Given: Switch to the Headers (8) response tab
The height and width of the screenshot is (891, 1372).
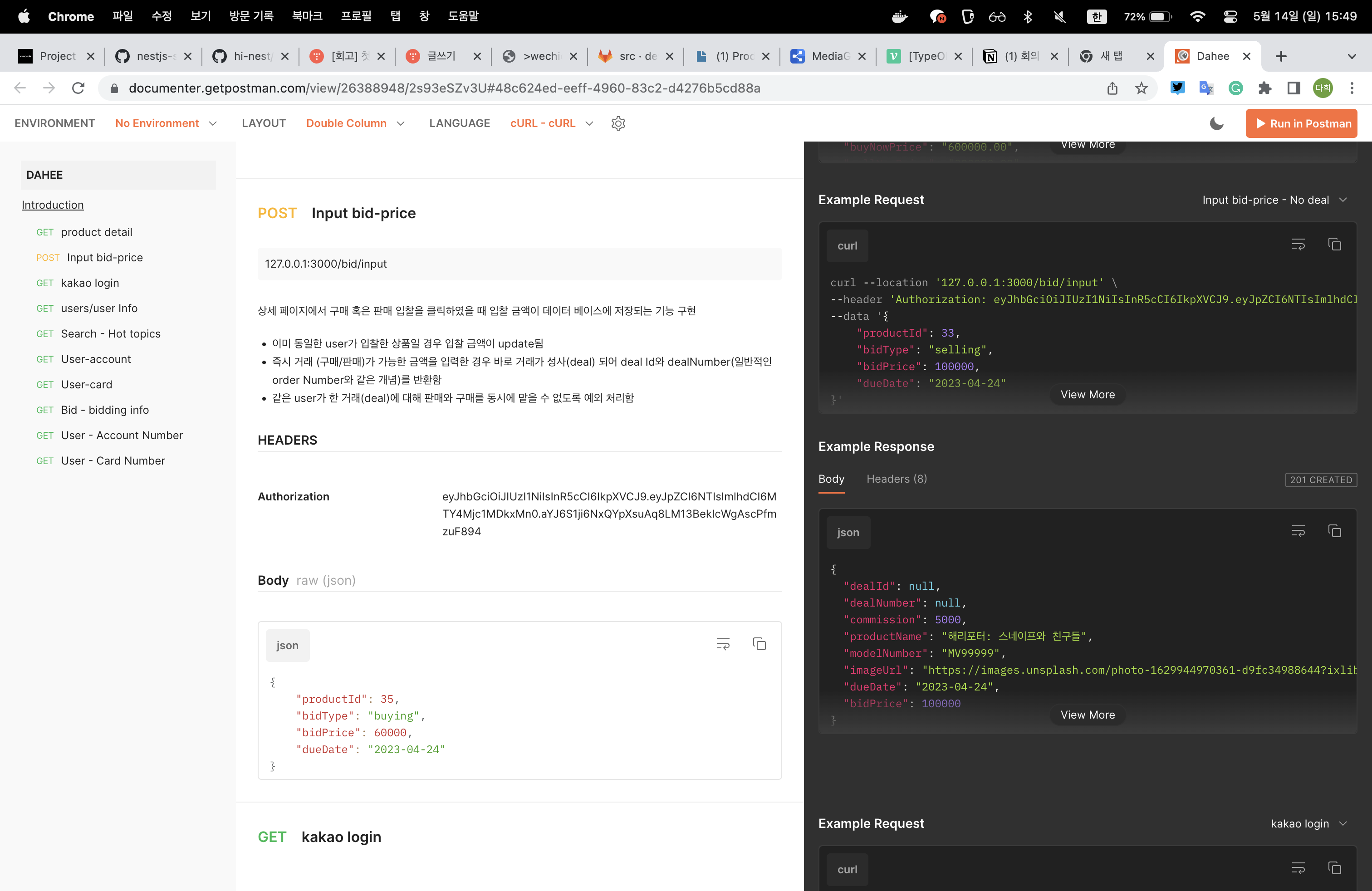Looking at the screenshot, I should click(897, 479).
